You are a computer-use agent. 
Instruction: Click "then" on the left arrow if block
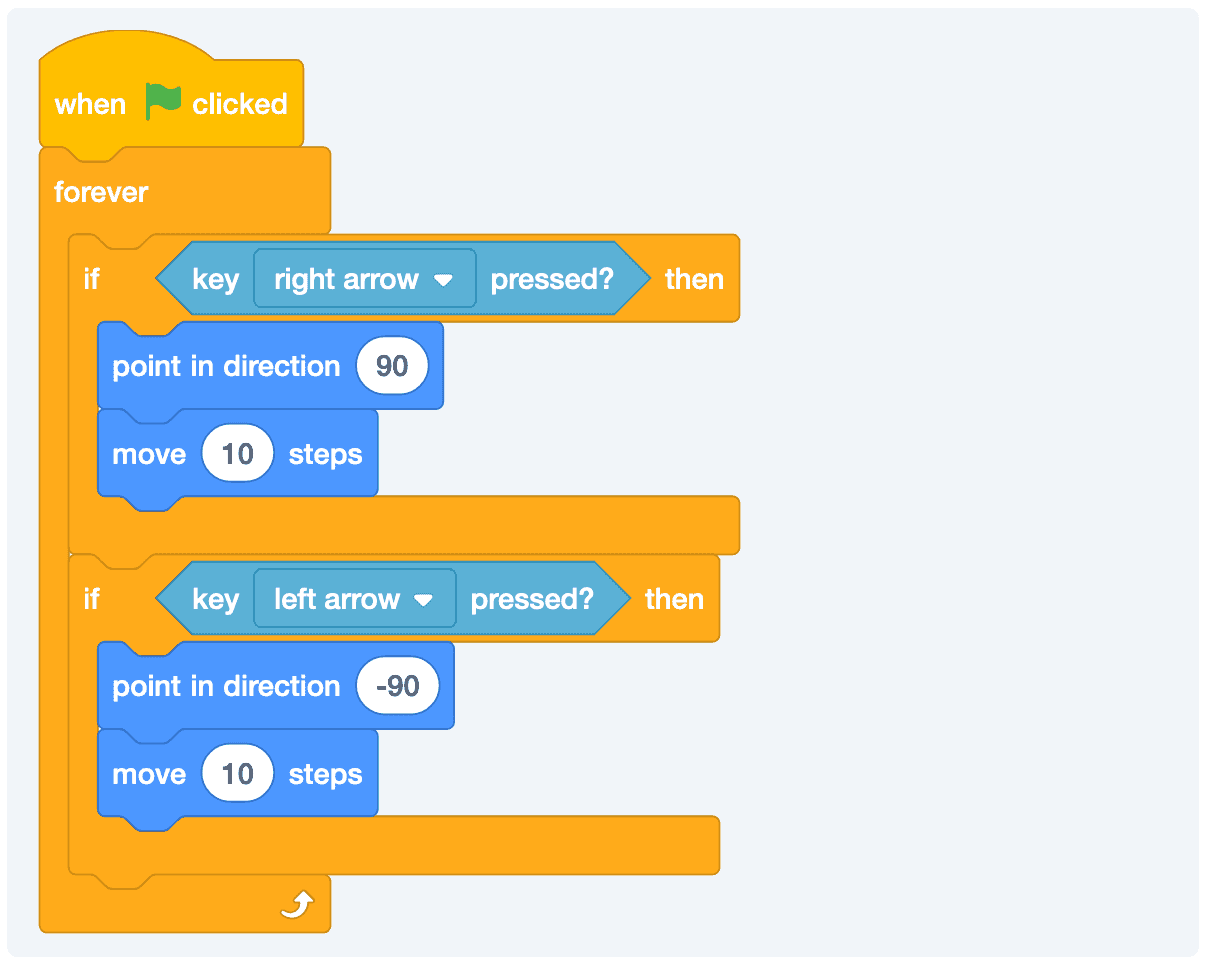pyautogui.click(x=674, y=599)
